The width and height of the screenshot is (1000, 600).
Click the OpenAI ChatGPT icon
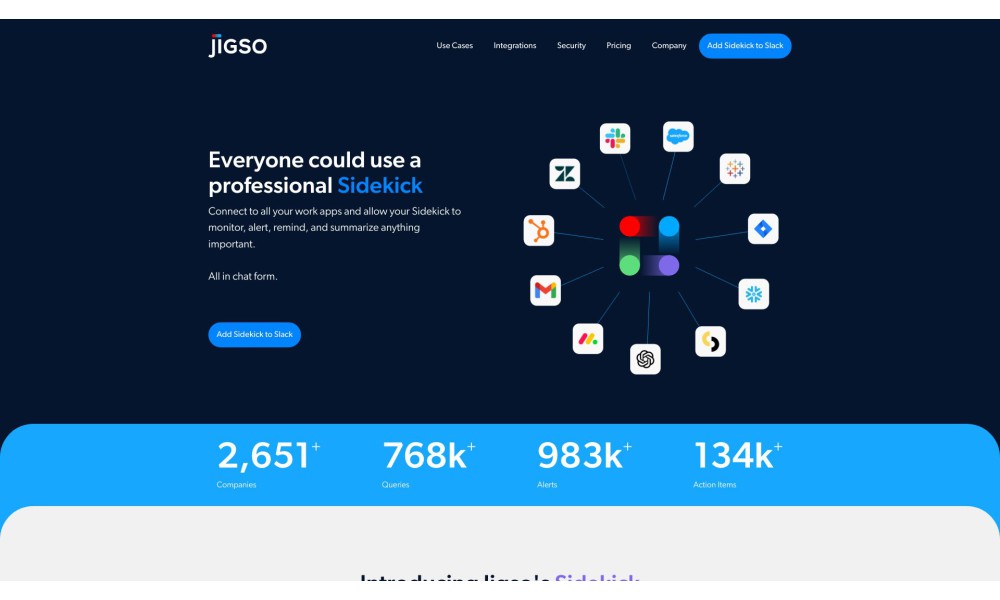645,359
